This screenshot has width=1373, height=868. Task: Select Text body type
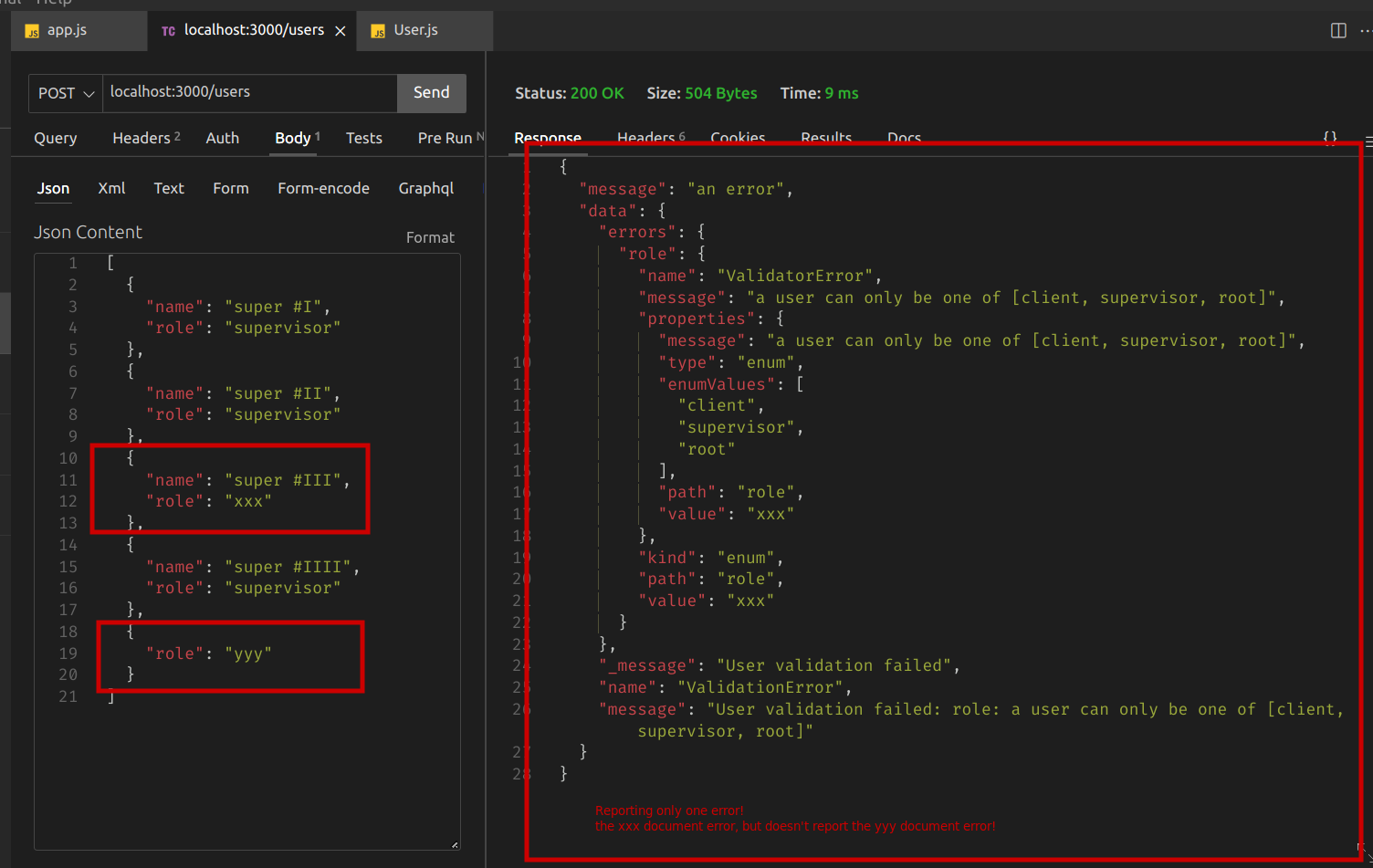click(169, 188)
